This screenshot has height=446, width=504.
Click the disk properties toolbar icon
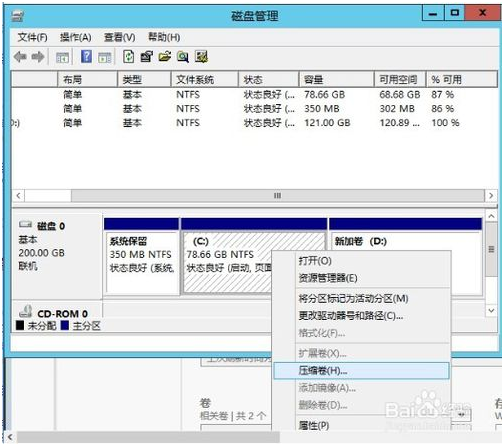pos(146,57)
